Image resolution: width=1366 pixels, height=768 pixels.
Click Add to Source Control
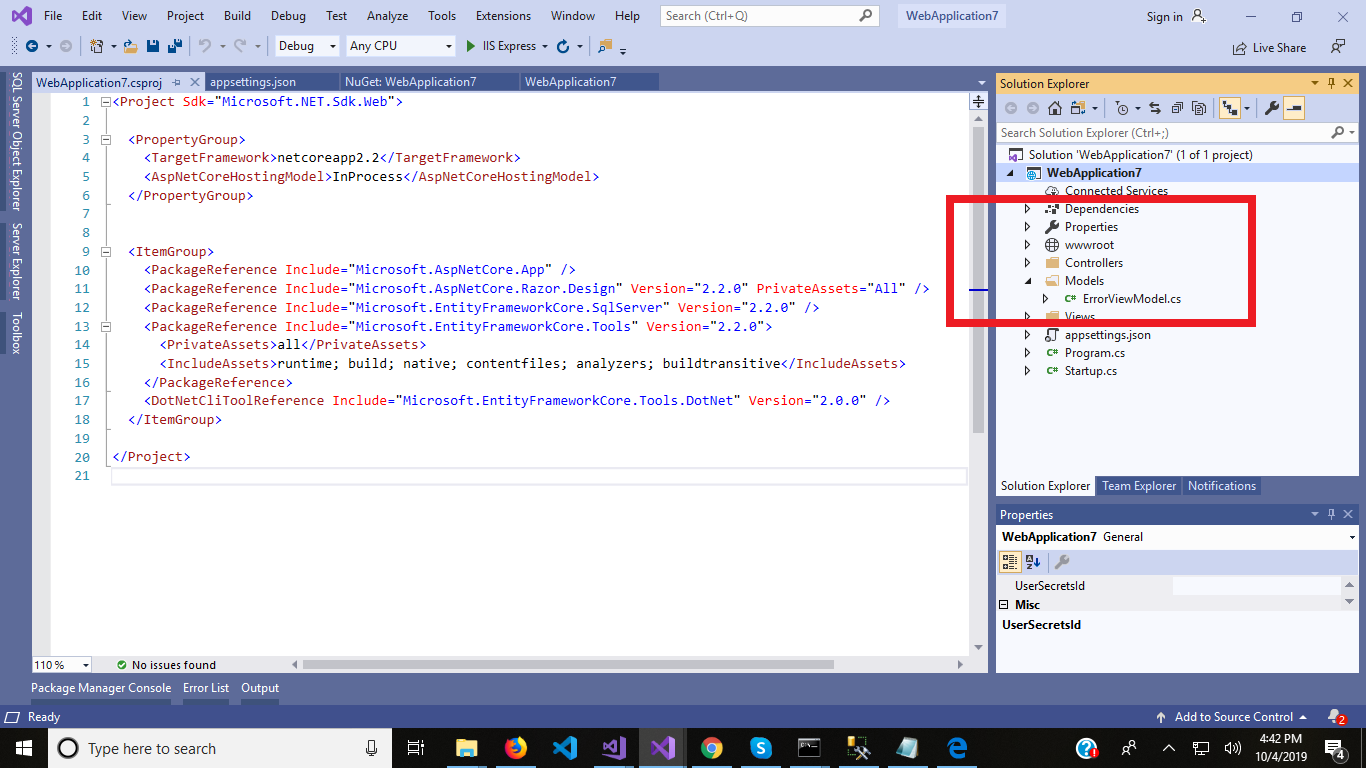[1234, 717]
